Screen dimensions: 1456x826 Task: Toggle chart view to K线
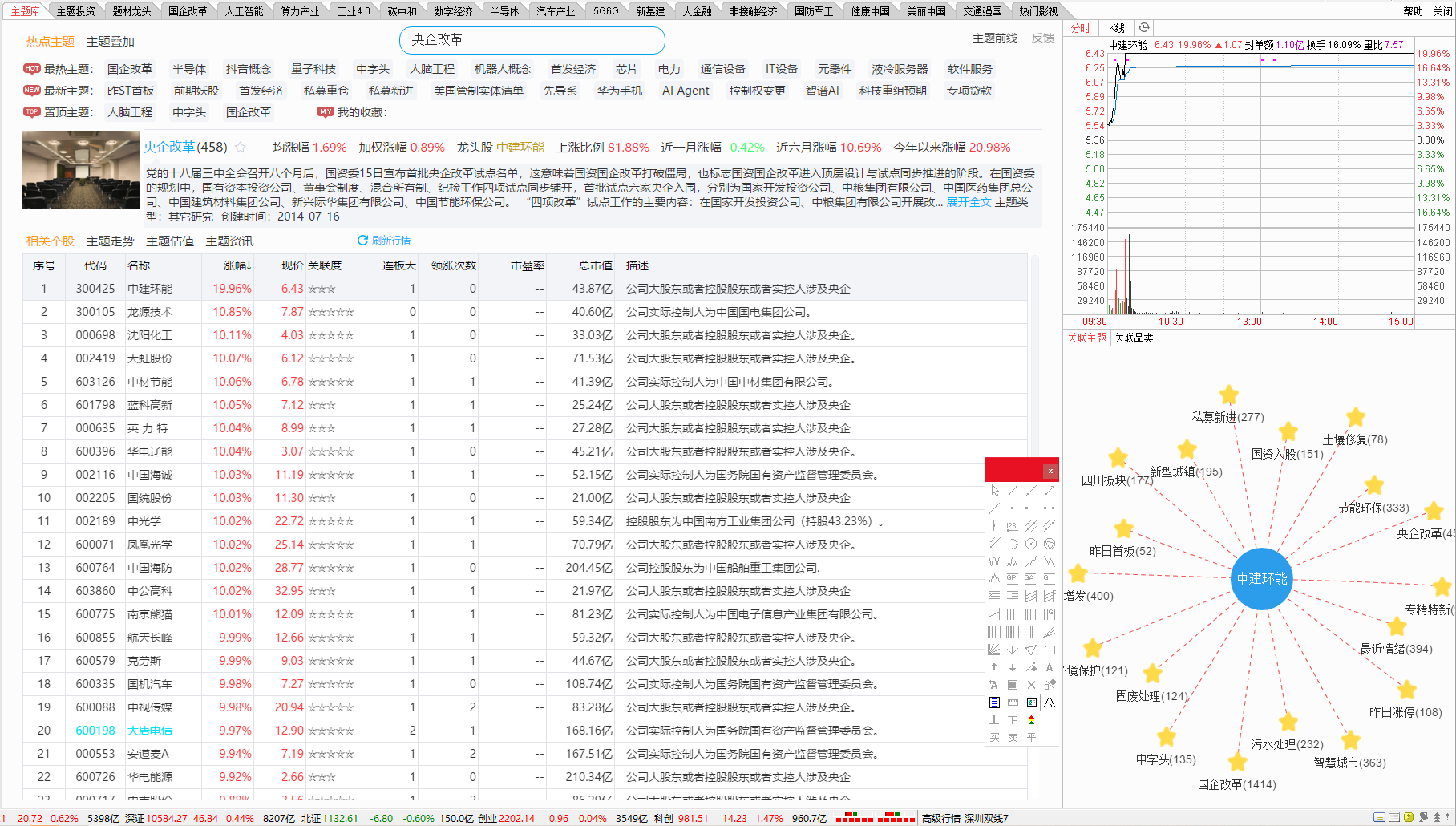(1116, 28)
